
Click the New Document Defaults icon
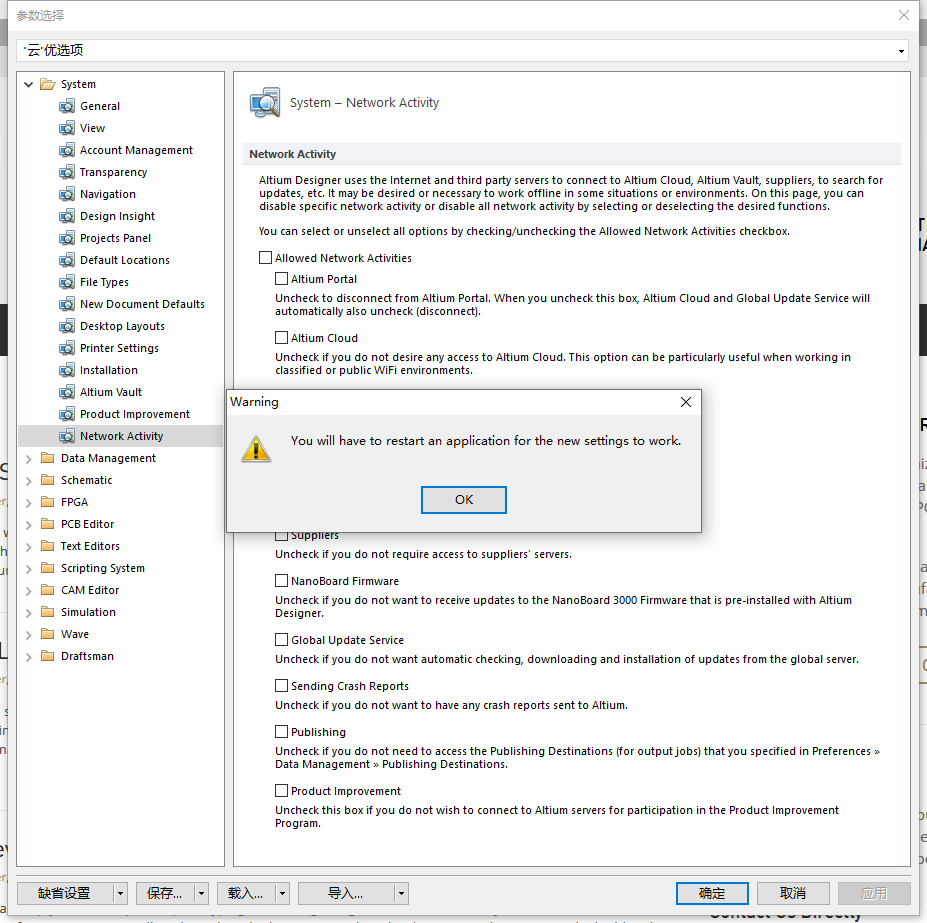[67, 304]
